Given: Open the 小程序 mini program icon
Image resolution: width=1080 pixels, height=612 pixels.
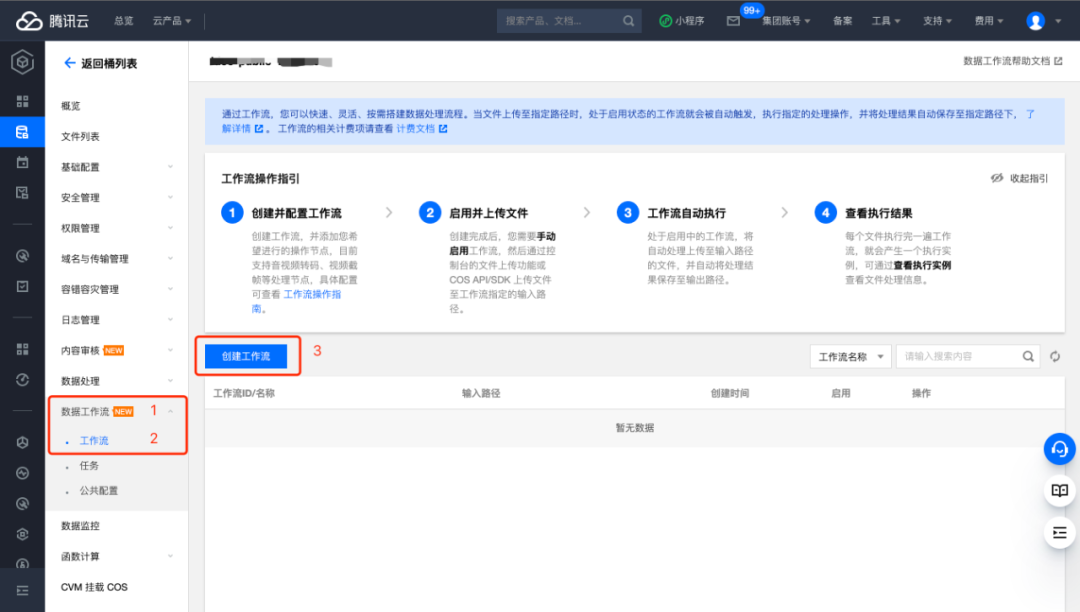Looking at the screenshot, I should click(665, 21).
